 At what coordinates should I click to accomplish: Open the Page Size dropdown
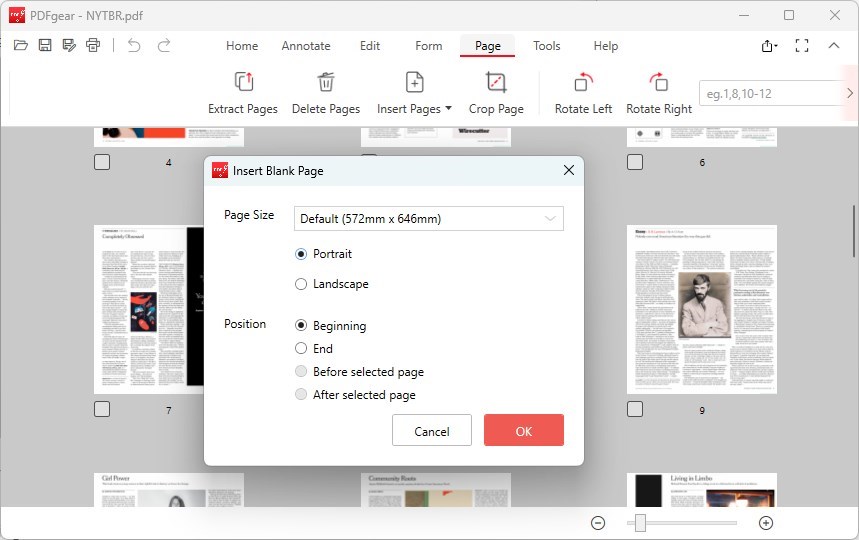pyautogui.click(x=428, y=219)
